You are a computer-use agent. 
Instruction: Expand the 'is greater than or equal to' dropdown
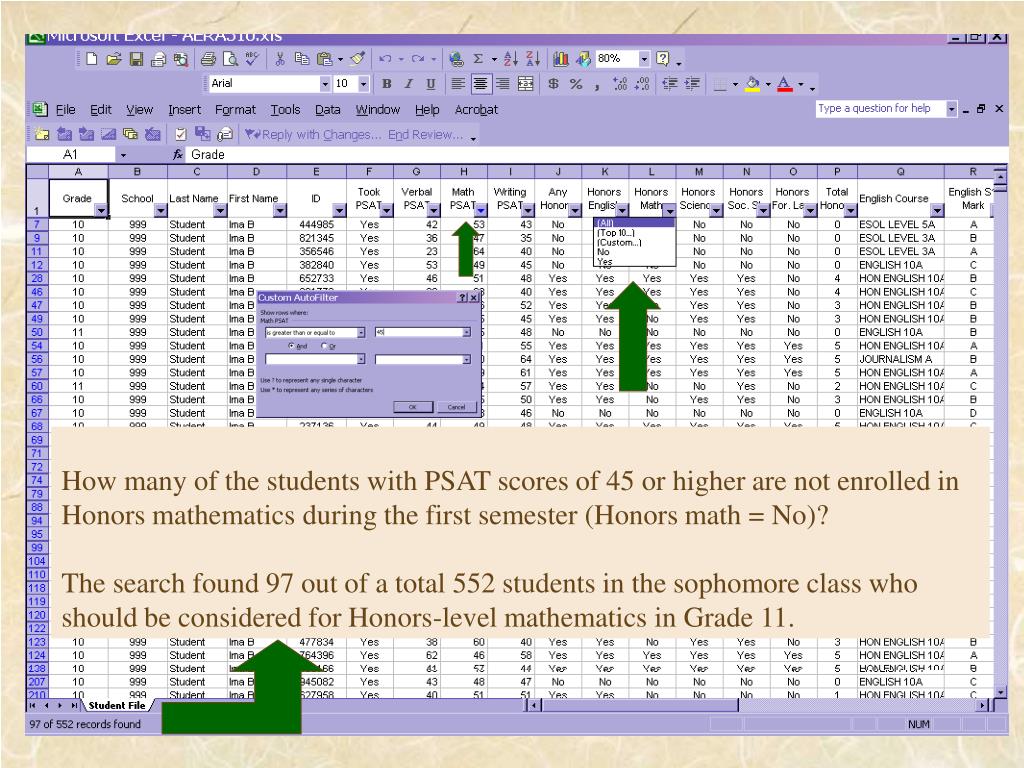pyautogui.click(x=360, y=333)
